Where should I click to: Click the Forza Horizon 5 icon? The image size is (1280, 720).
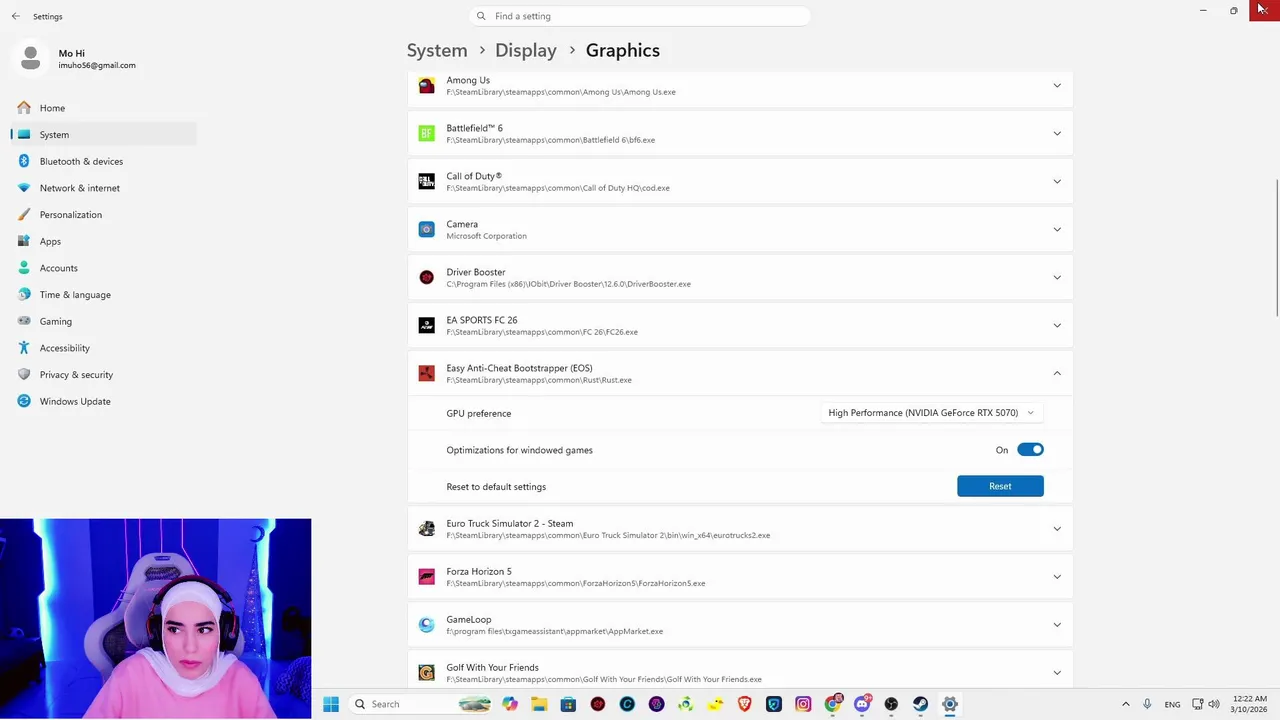(x=427, y=577)
